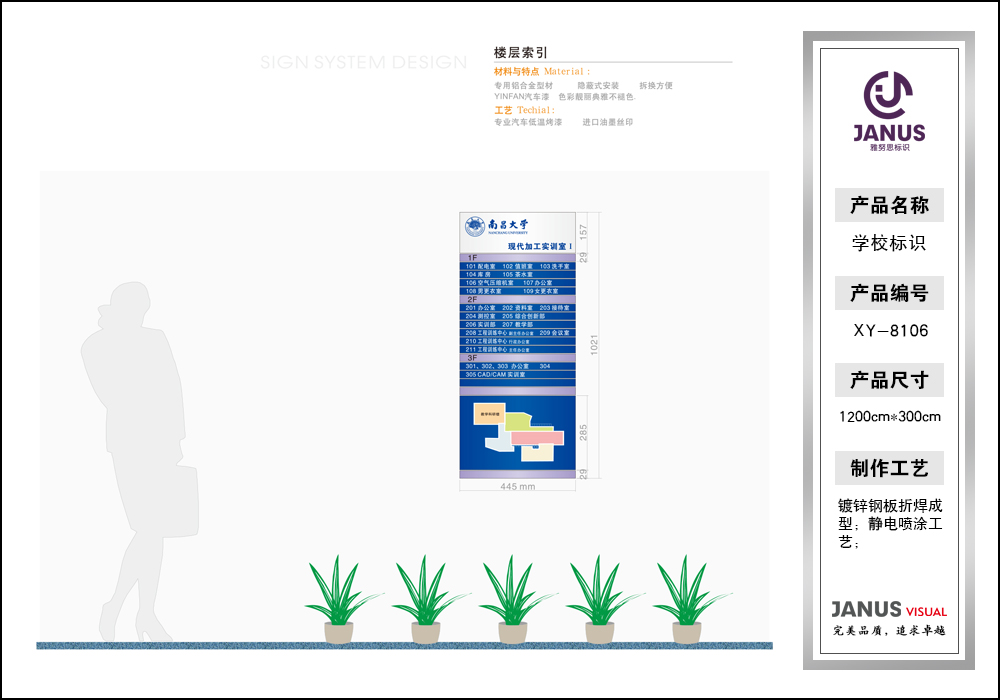Screen dimensions: 1000x700
Task: Select the 产品尺寸 label box
Action: click(x=889, y=380)
